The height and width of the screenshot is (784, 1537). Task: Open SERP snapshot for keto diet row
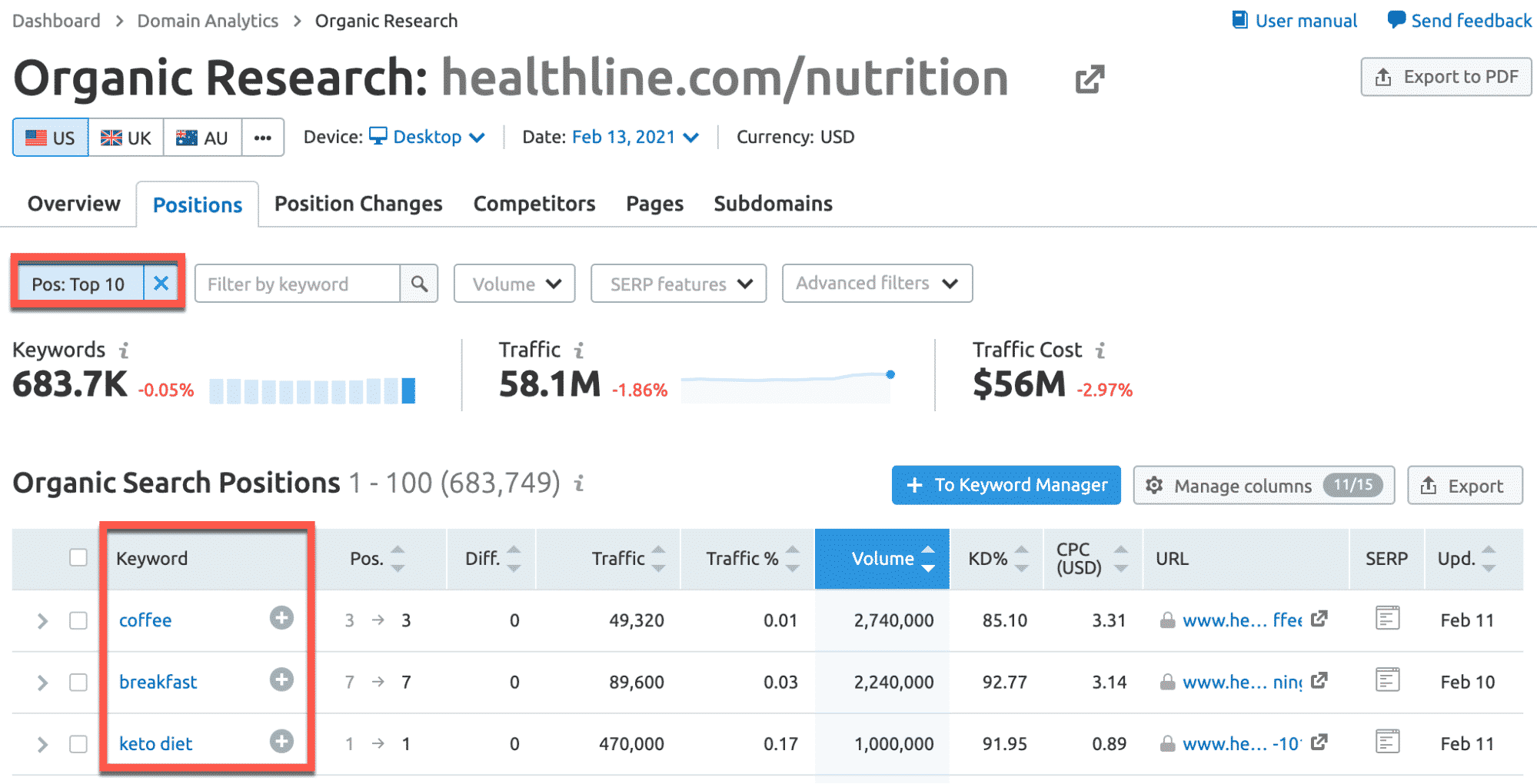tap(1387, 742)
